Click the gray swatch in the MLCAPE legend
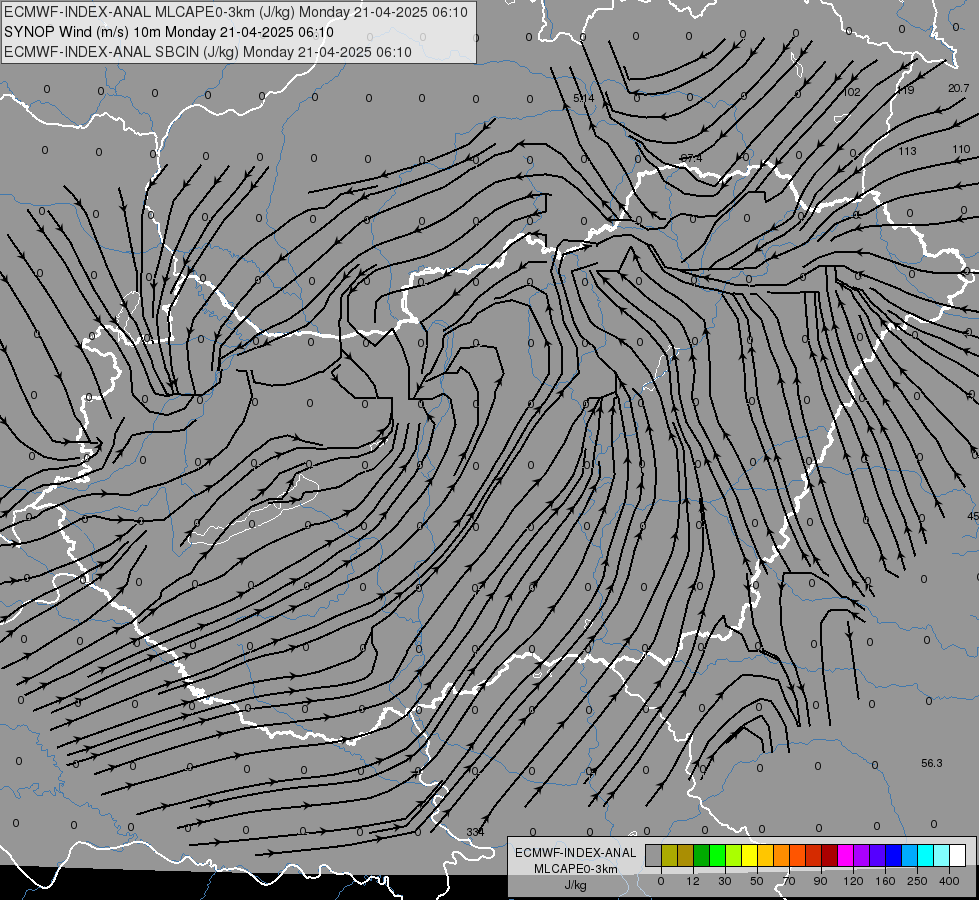979x900 pixels. 653,855
